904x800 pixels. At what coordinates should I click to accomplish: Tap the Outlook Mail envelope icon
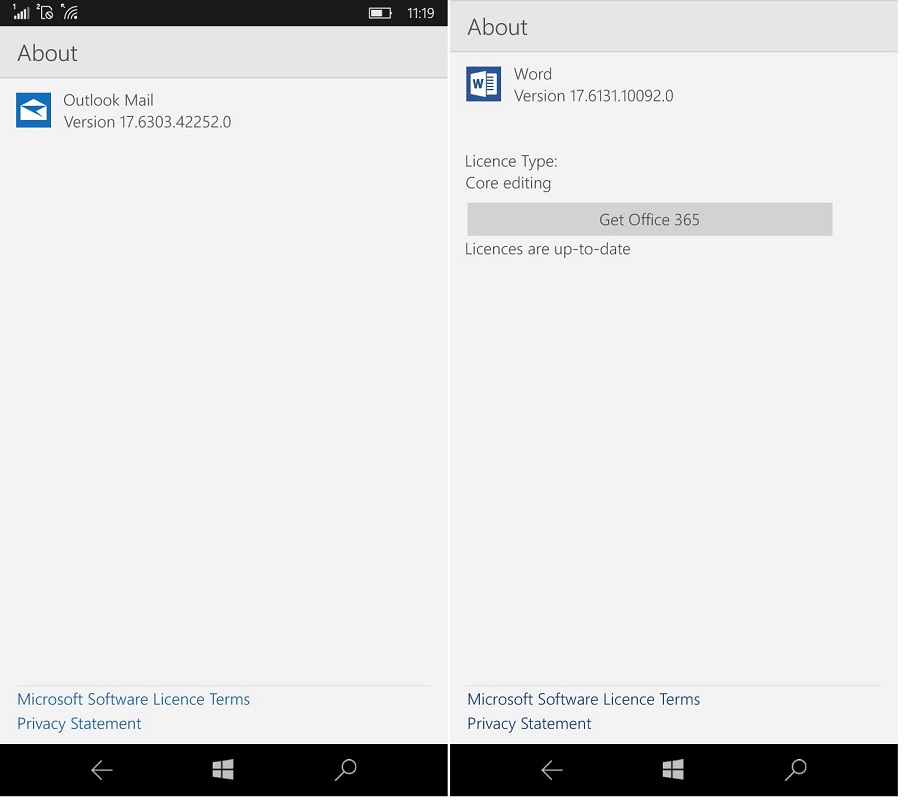[x=33, y=110]
